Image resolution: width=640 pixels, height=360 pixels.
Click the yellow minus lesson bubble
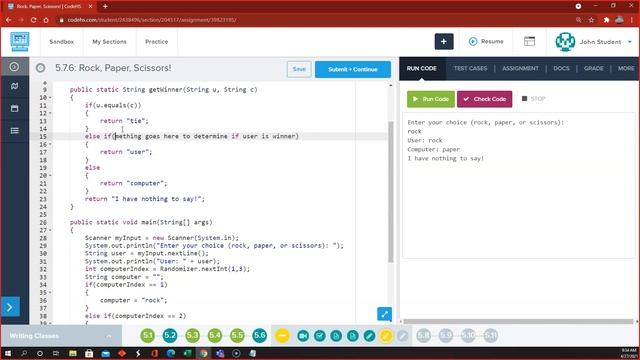(282, 336)
